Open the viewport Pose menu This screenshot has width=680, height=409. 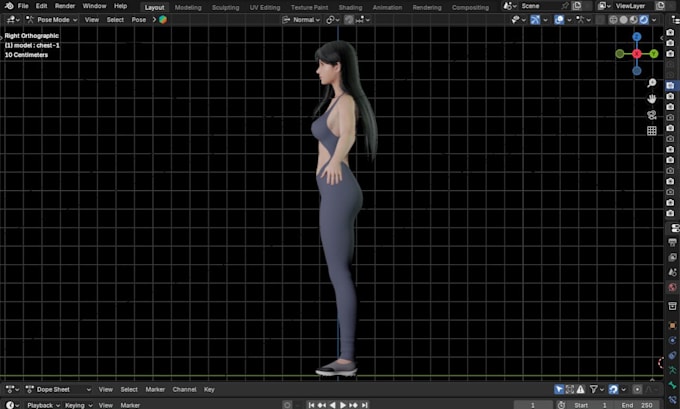[x=139, y=20]
